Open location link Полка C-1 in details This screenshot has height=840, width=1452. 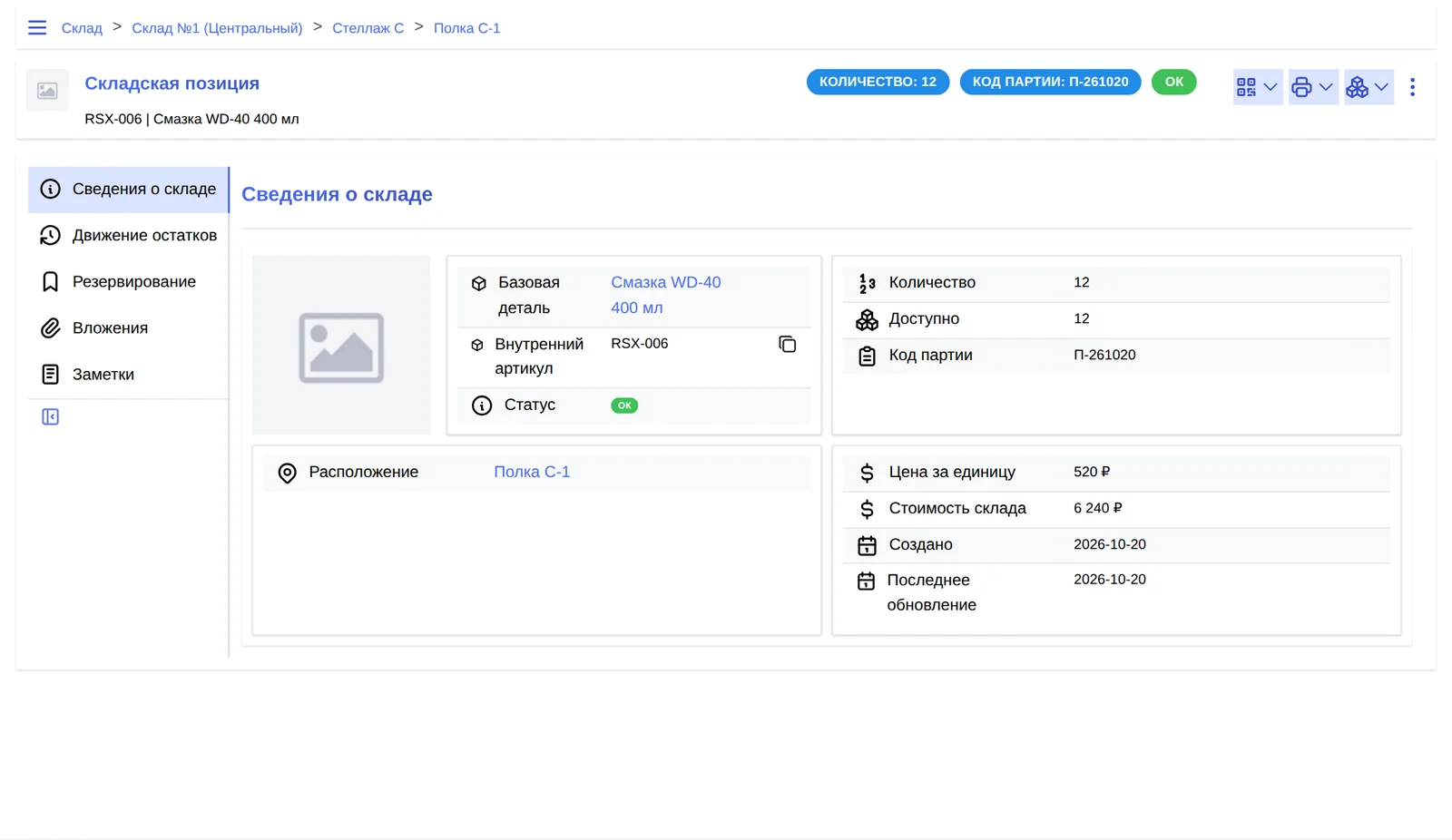click(x=532, y=472)
